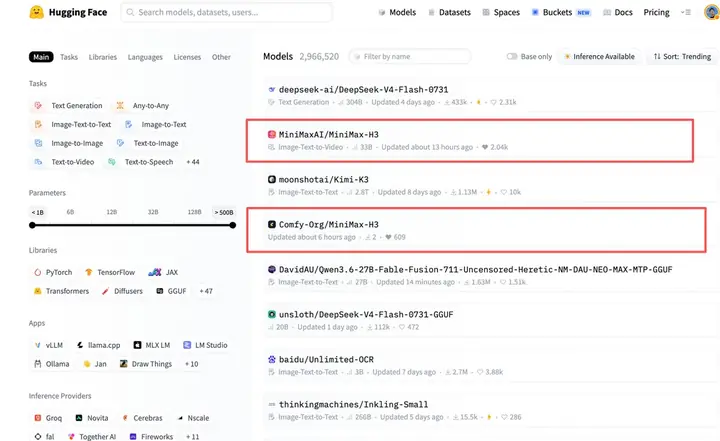This screenshot has width=720, height=441.
Task: Pick the Text-to-Image task filter
Action: 147,143
